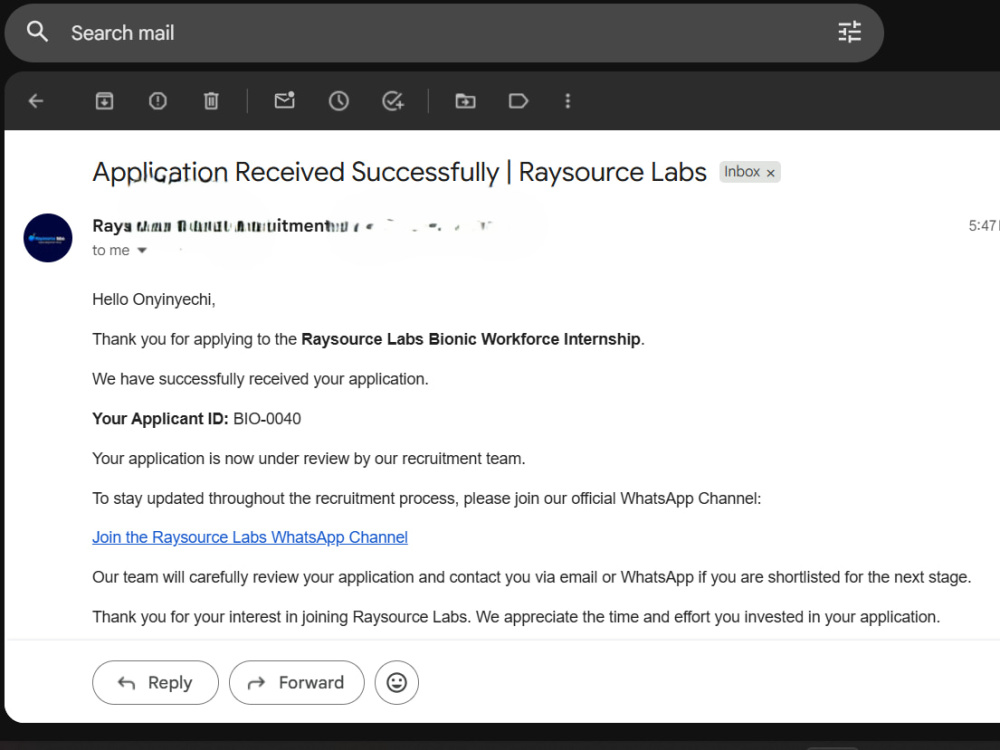Click the search magnifier icon
1000x750 pixels.
[37, 31]
